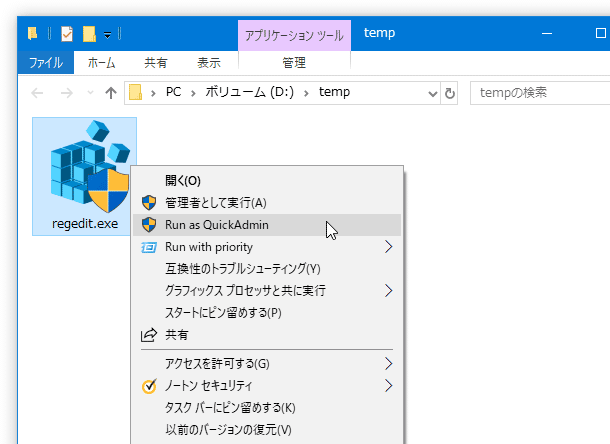Choose アクセスを許可する(G)

coord(267,363)
